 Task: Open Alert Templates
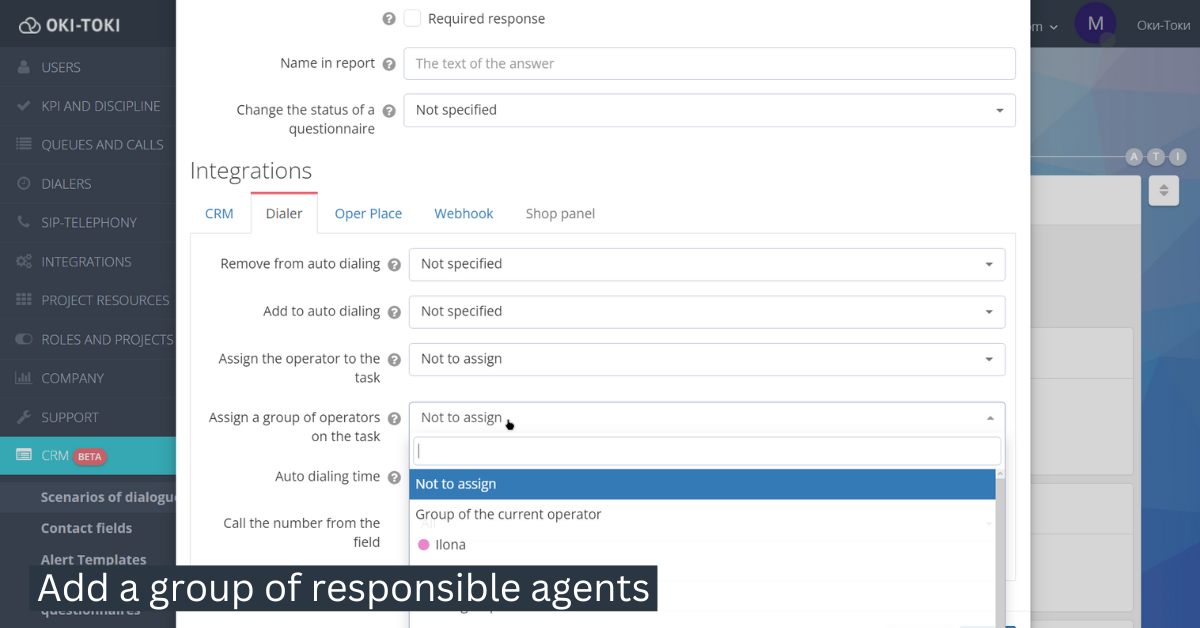[x=93, y=560]
